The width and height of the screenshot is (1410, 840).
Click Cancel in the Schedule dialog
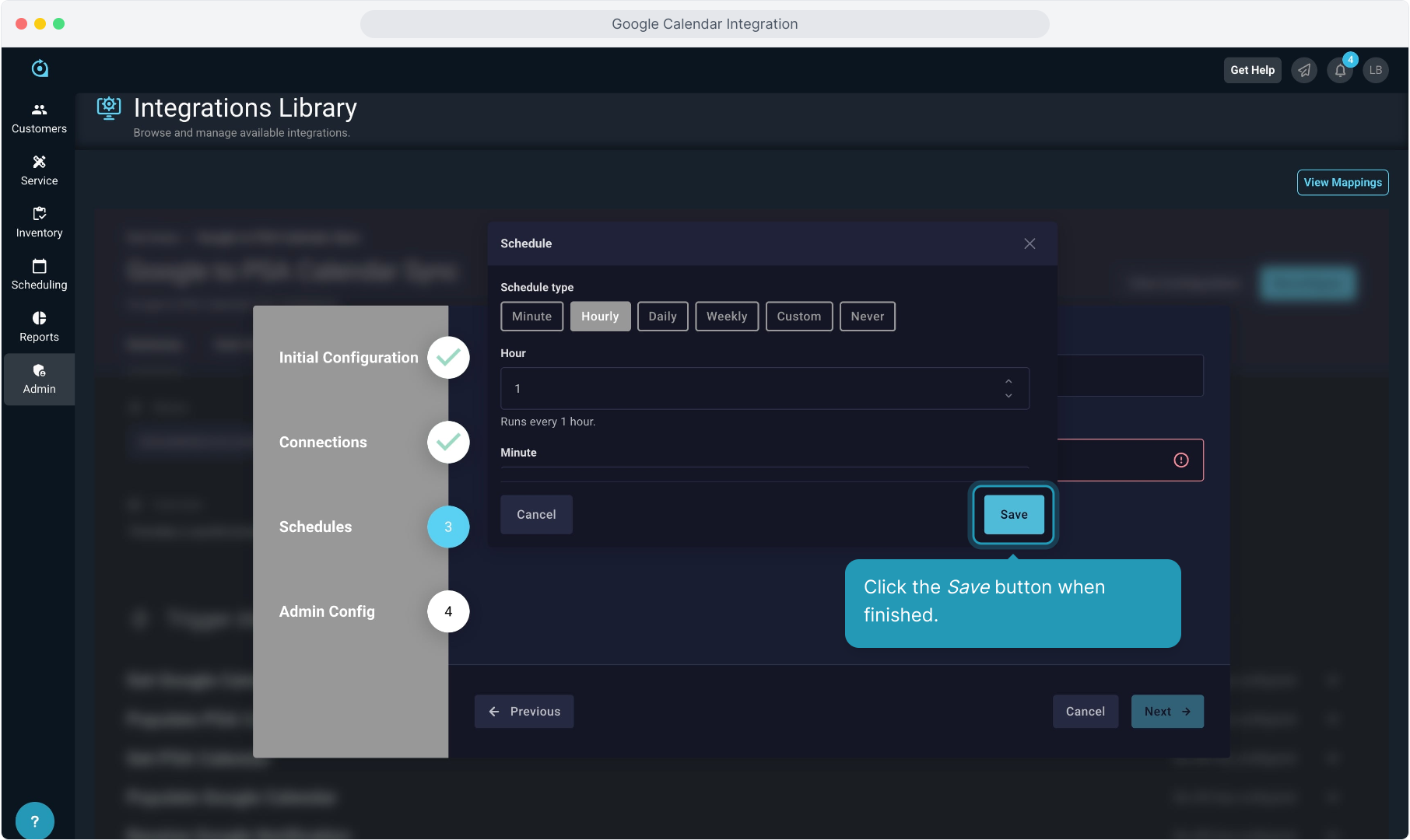[536, 515]
